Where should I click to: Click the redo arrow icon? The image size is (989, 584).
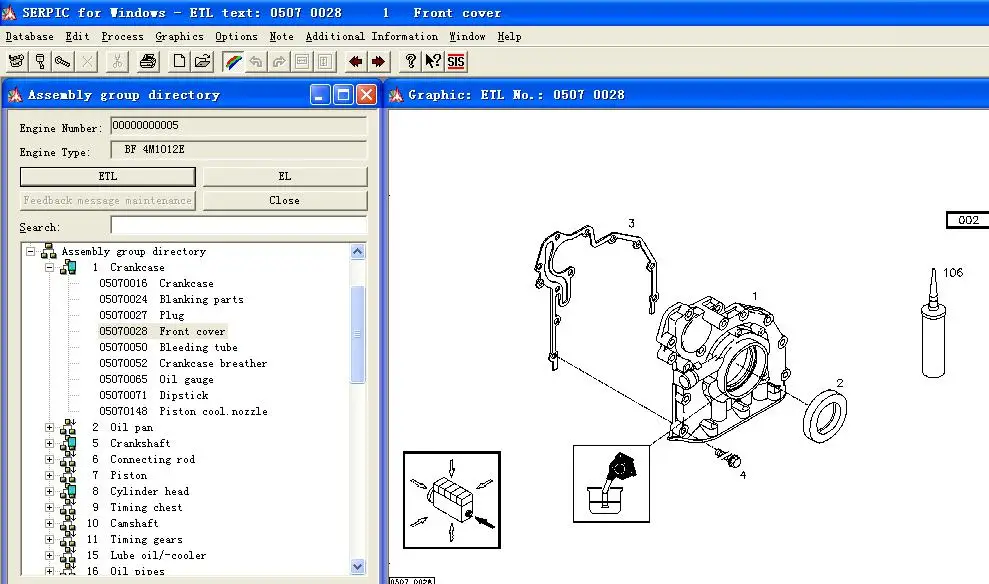(x=279, y=61)
